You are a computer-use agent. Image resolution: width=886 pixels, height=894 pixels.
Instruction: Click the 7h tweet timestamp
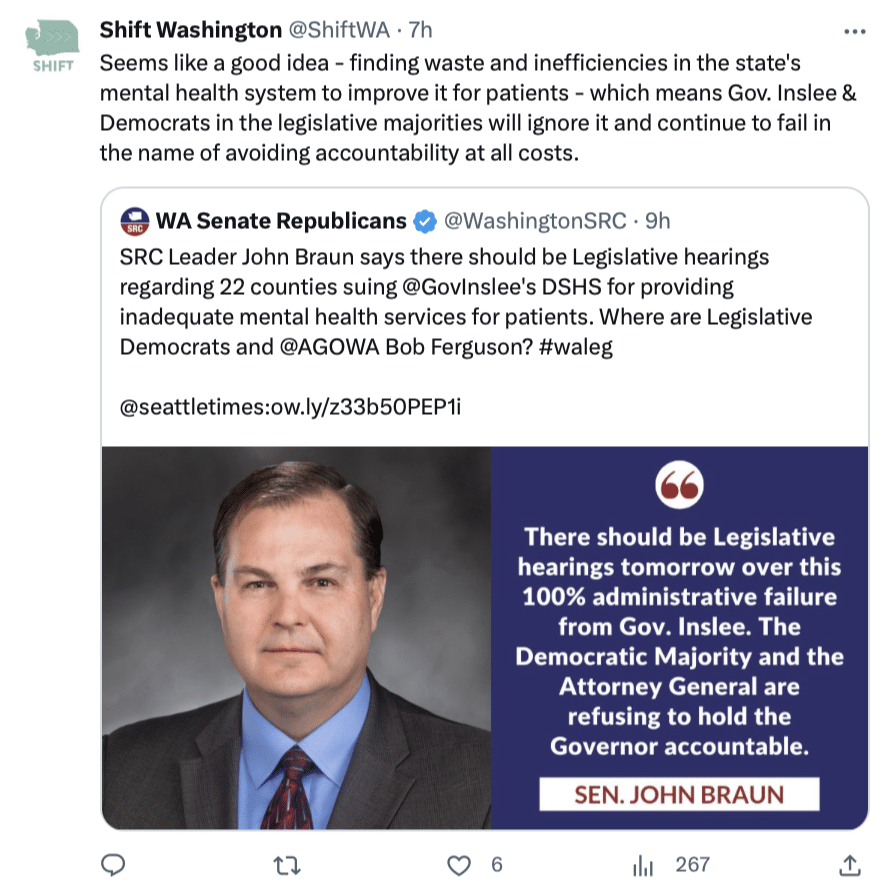click(x=421, y=31)
